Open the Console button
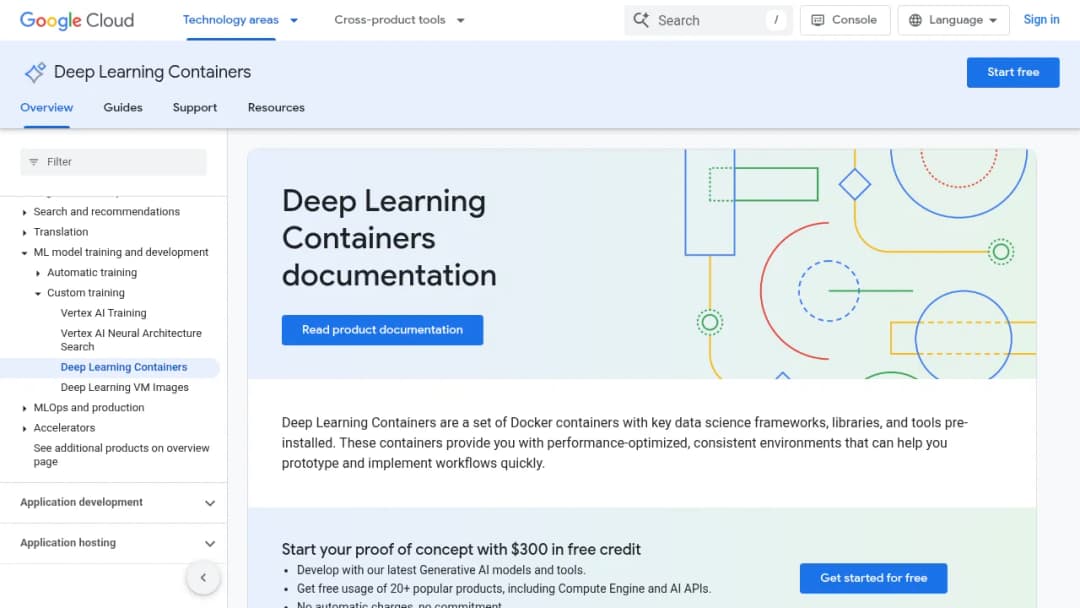The image size is (1080, 608). tap(844, 20)
